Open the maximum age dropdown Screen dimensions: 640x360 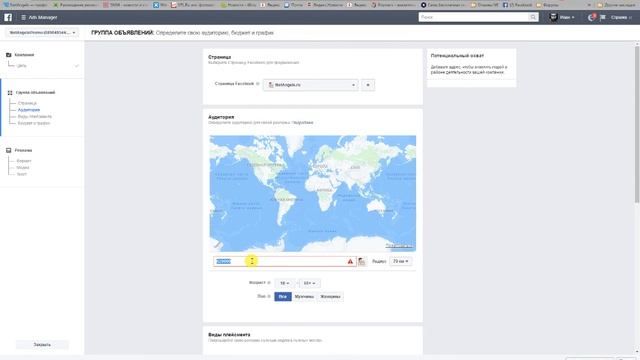(x=309, y=283)
